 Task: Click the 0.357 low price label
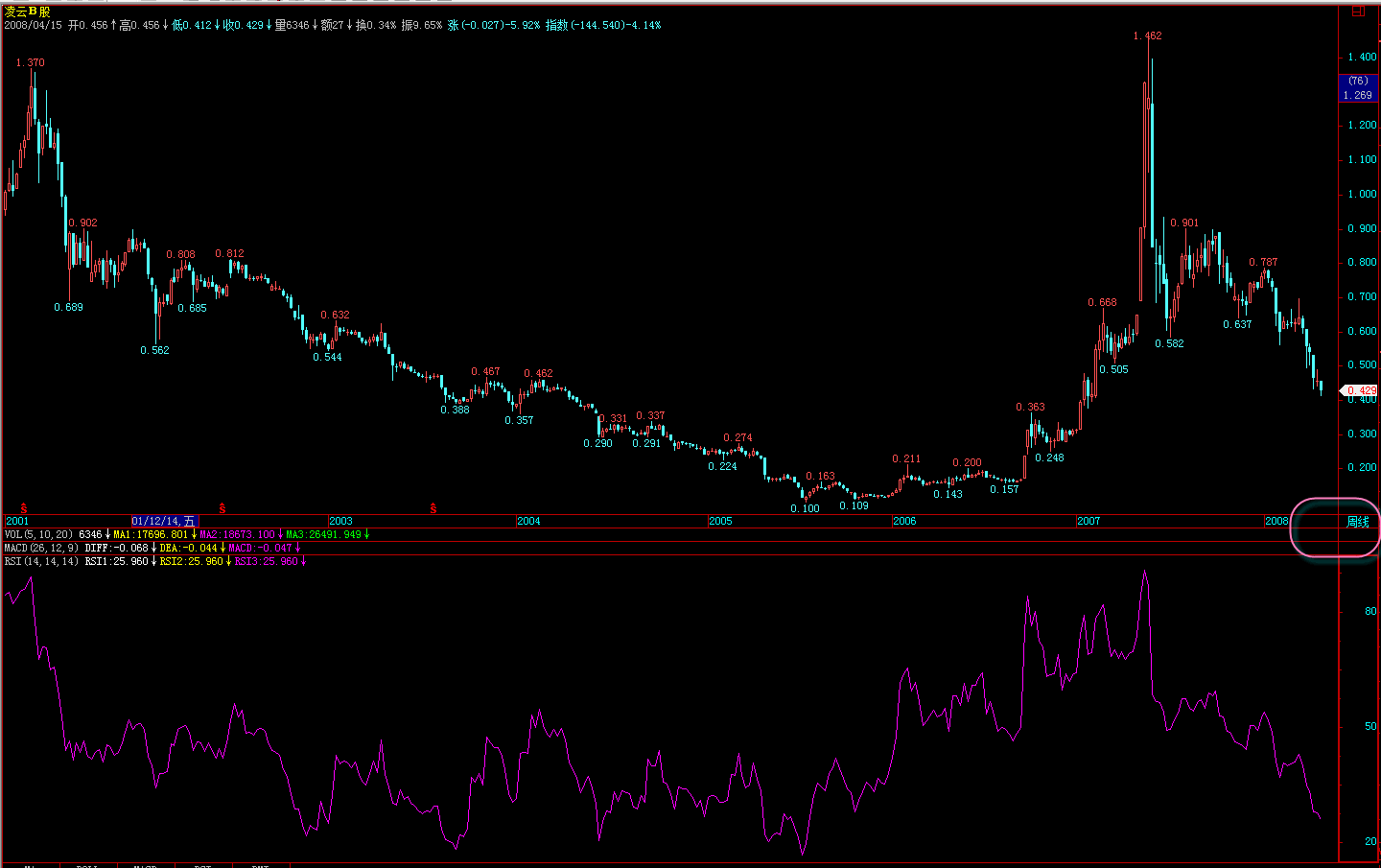519,421
